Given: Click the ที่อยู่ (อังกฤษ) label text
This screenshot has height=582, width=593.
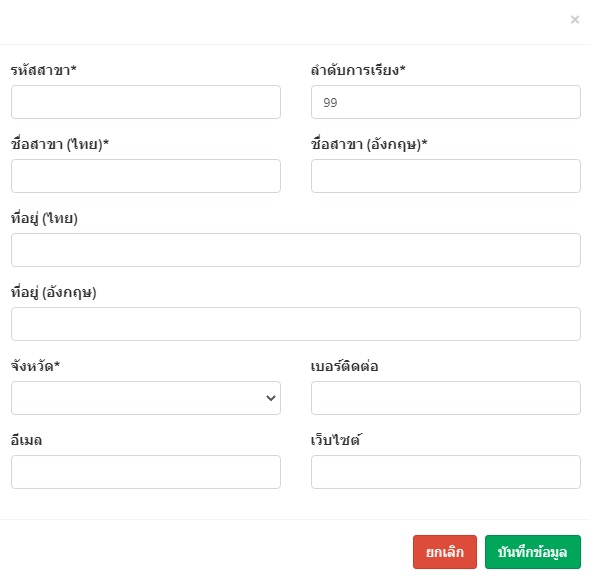Looking at the screenshot, I should pos(53,292).
